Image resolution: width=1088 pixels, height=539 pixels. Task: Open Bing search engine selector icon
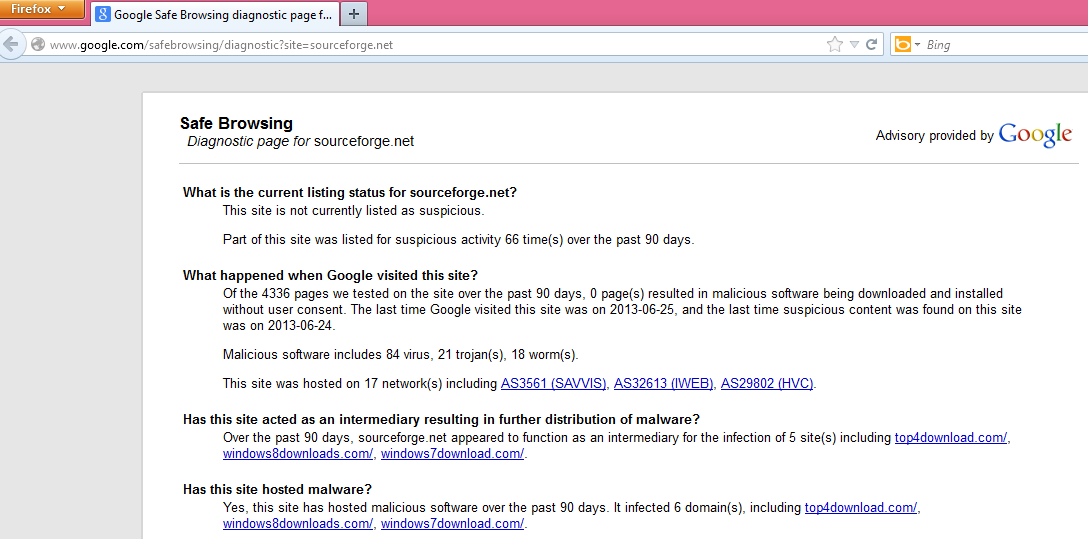[x=907, y=45]
